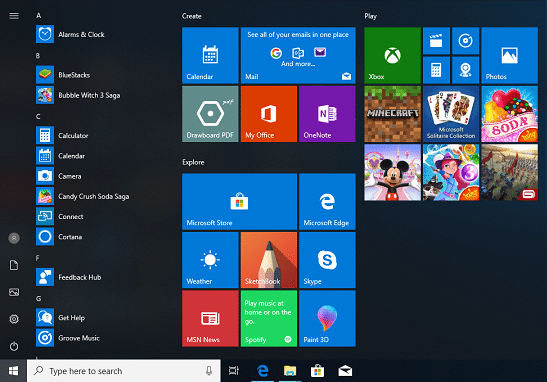547x382 pixels.
Task: Click the Type here to search box
Action: [x=124, y=371]
